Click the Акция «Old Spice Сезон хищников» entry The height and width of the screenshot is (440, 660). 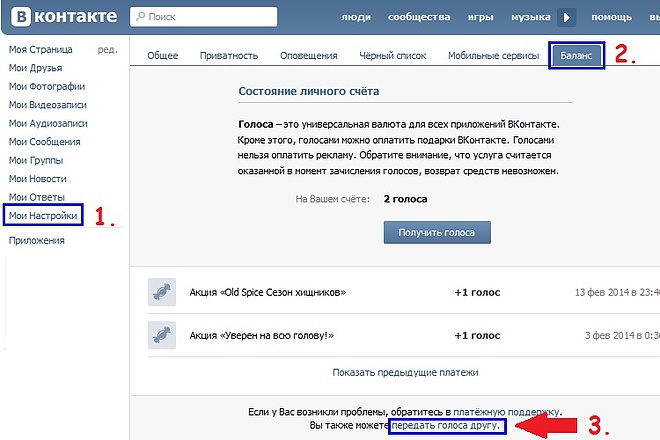click(268, 292)
